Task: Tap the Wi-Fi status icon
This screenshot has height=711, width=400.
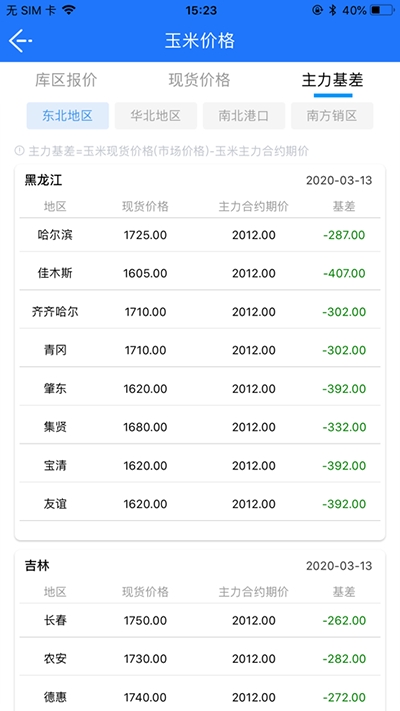Action: [68, 10]
